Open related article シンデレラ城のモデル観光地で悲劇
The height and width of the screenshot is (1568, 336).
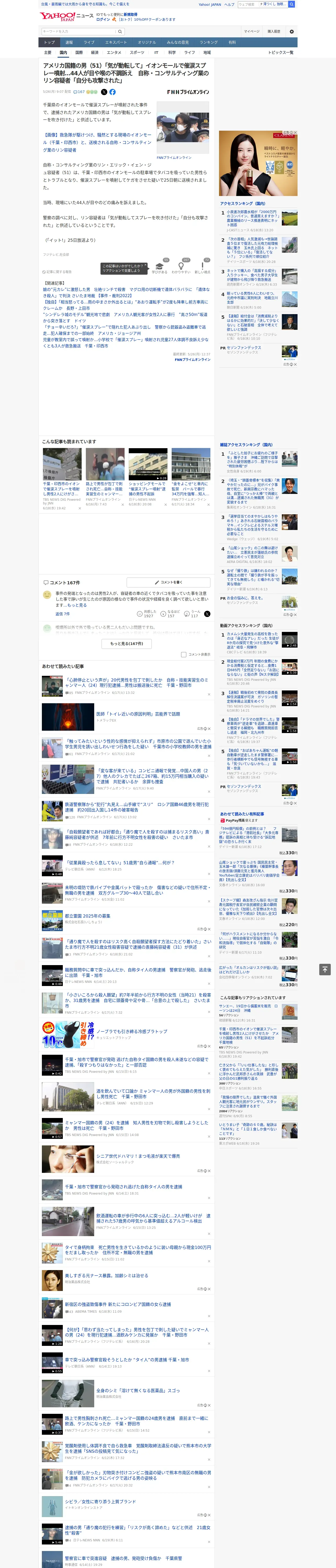coord(126,318)
